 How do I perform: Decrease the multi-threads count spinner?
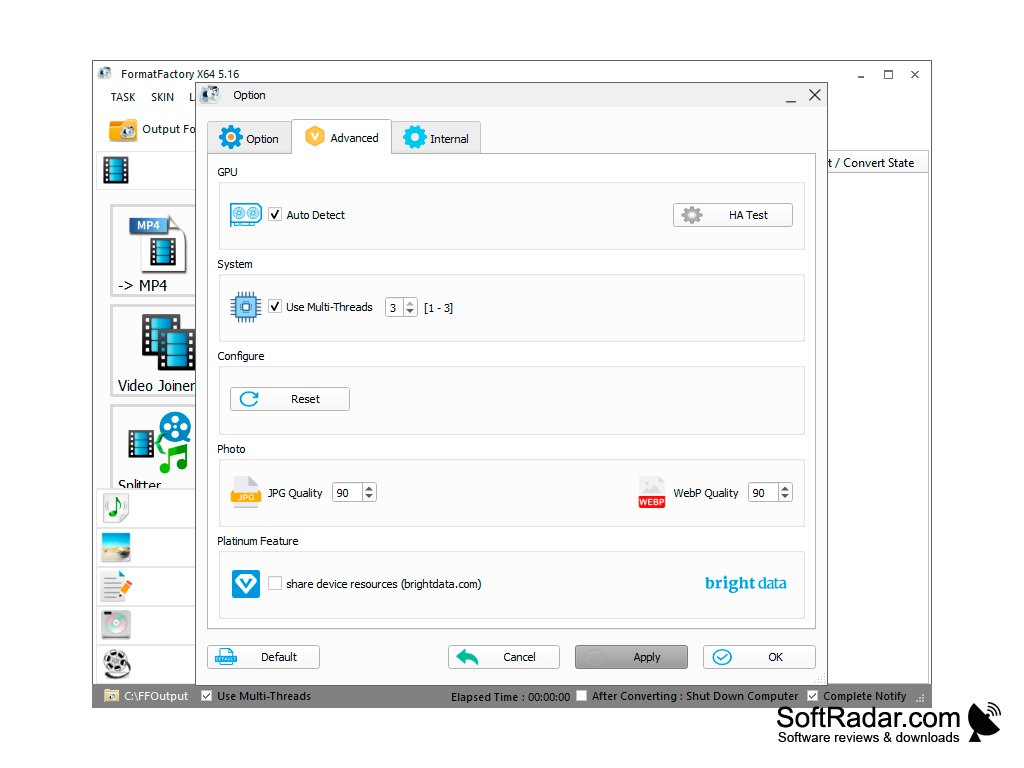point(410,312)
